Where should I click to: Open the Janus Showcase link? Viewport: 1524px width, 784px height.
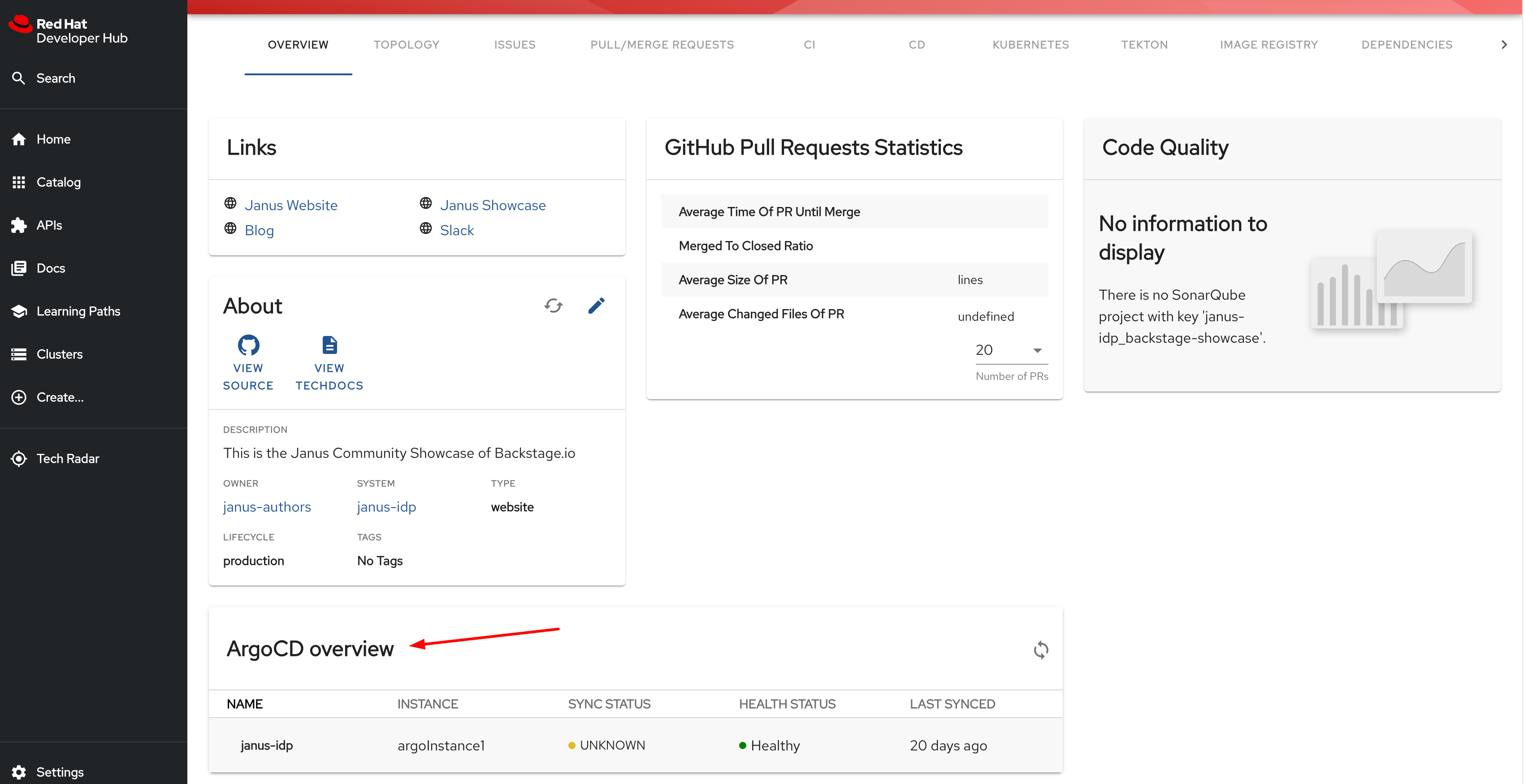pos(492,205)
